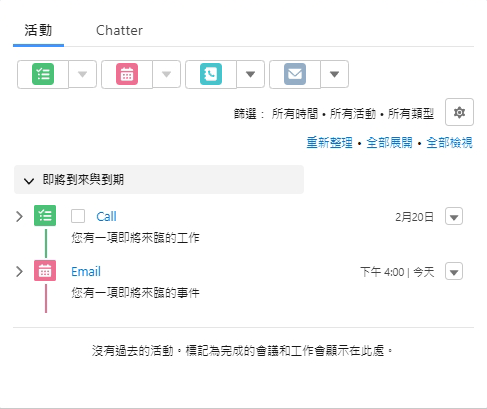This screenshot has width=487, height=409.
Task: Open the timeline settings gear icon
Action: [x=459, y=112]
